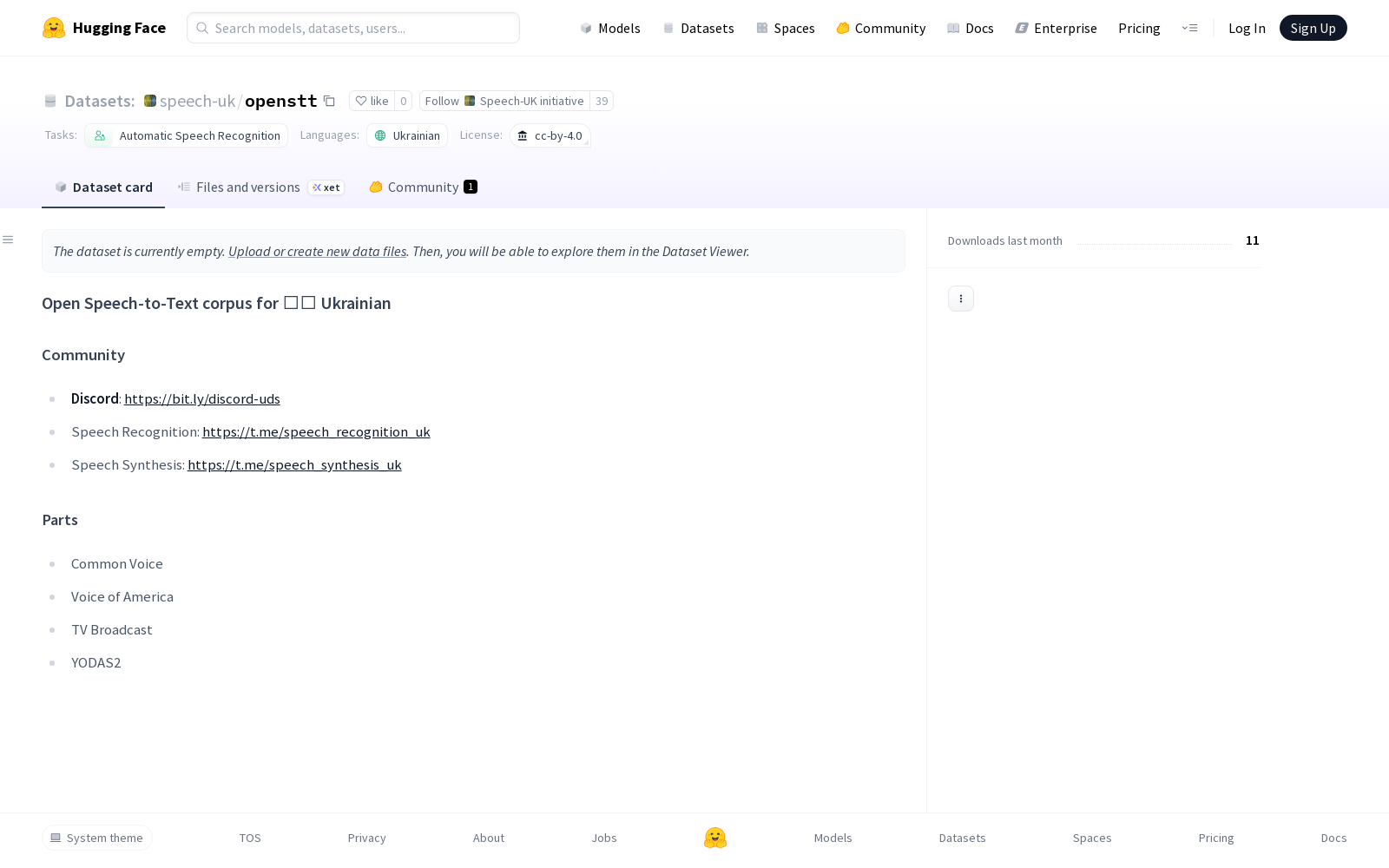This screenshot has width=1389, height=868.
Task: Open Docs in top navigation
Action: [x=970, y=28]
